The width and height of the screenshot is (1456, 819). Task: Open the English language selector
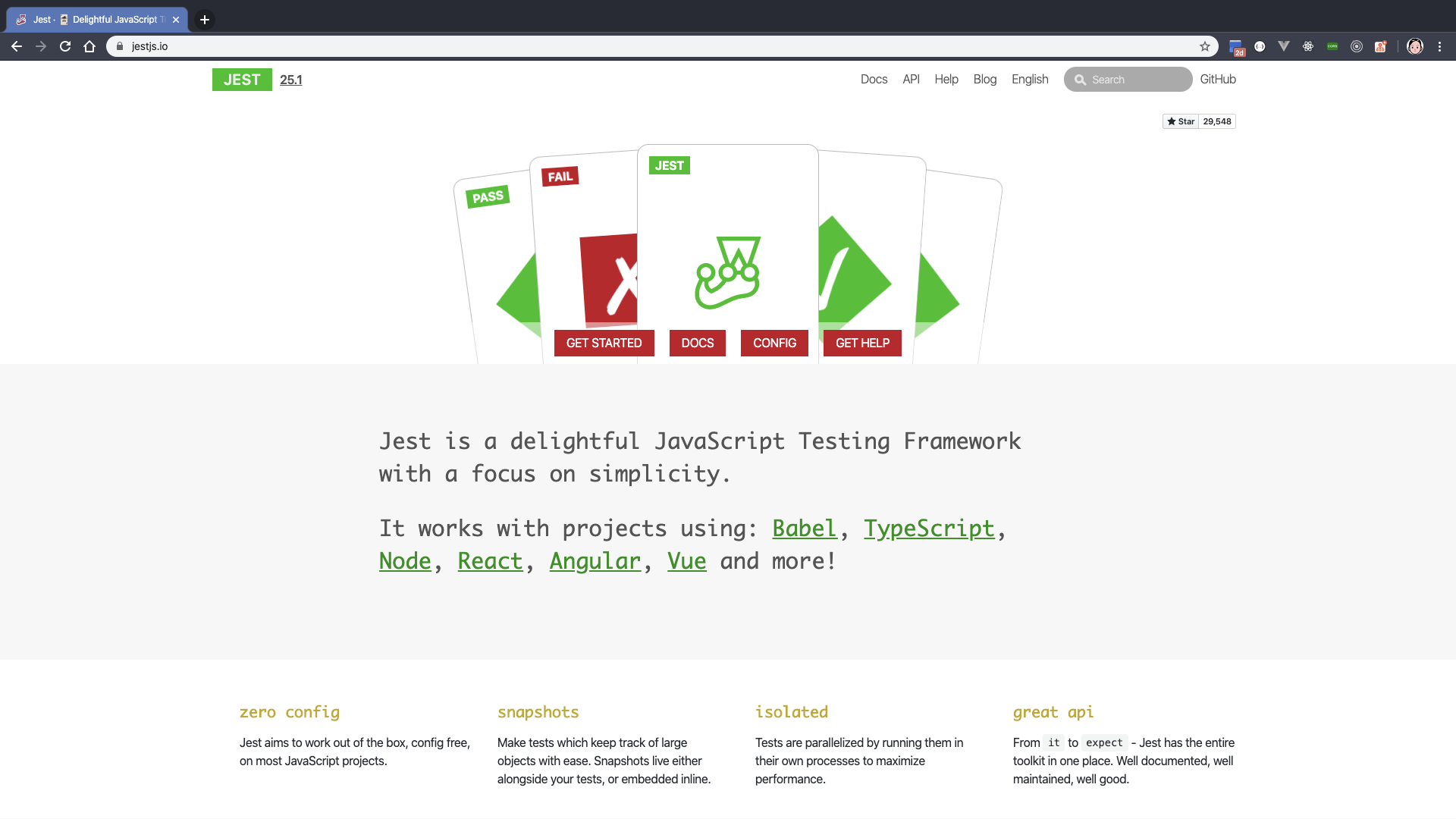[x=1029, y=80]
